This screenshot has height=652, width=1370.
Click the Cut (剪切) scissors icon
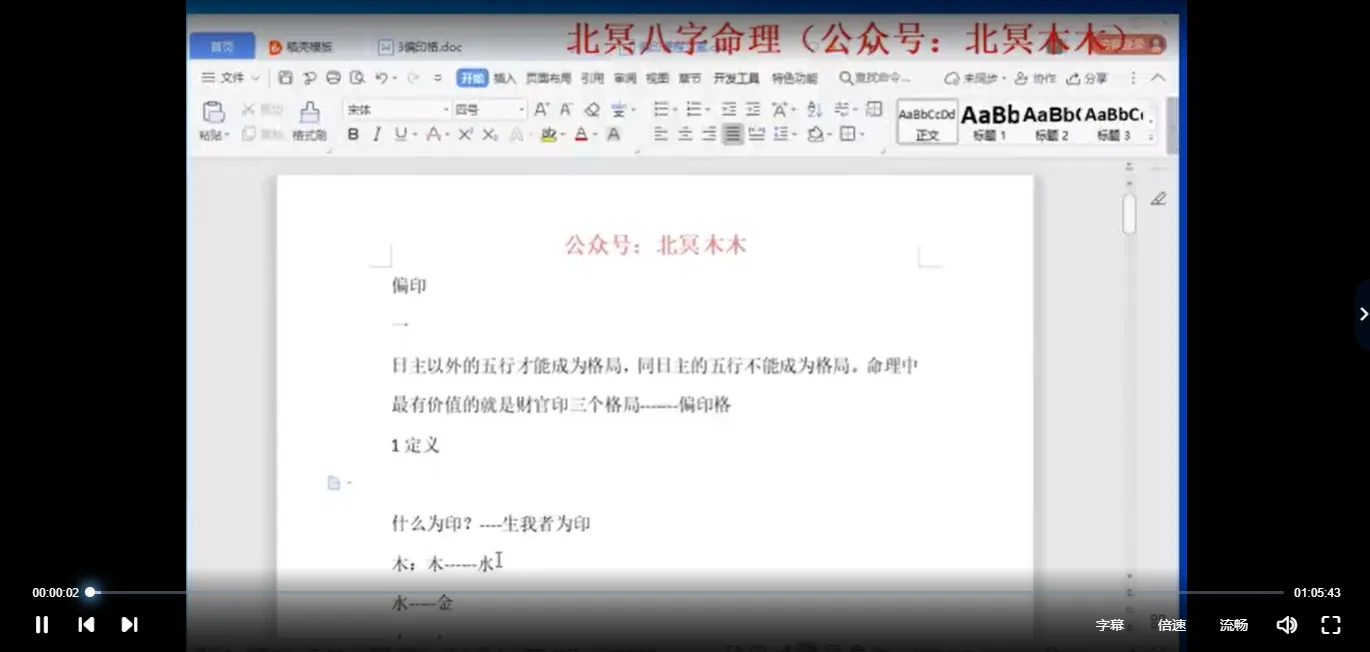[x=248, y=109]
